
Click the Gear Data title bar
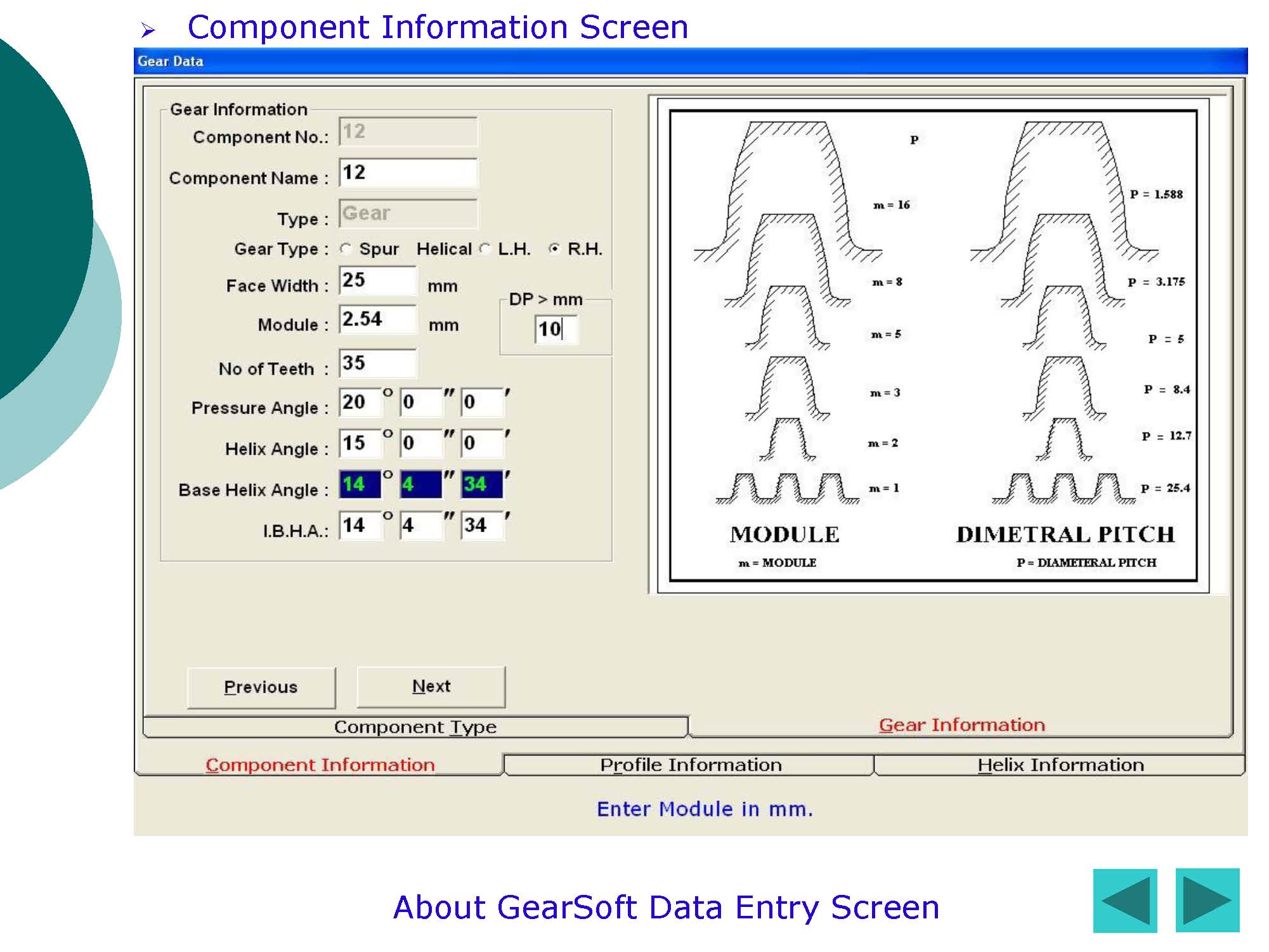[691, 62]
